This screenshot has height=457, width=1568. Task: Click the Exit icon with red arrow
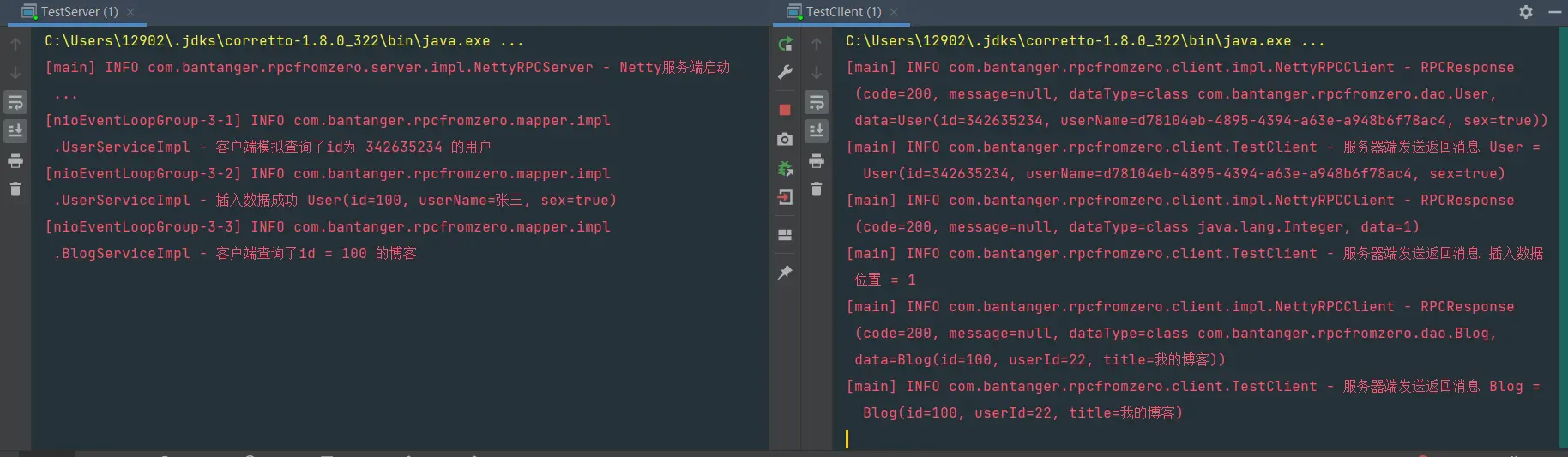pos(785,198)
